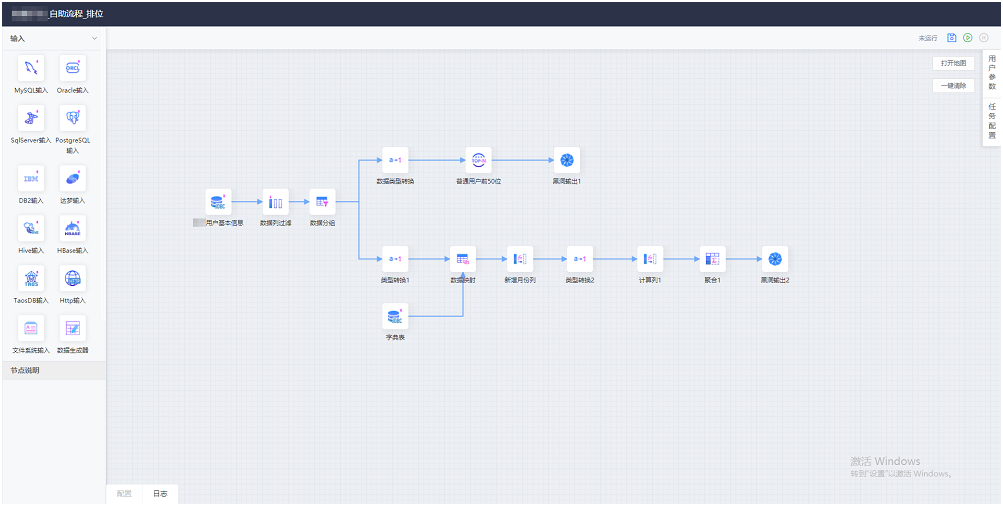Open the 用户参数 side panel
The height and width of the screenshot is (510, 1003).
click(992, 73)
